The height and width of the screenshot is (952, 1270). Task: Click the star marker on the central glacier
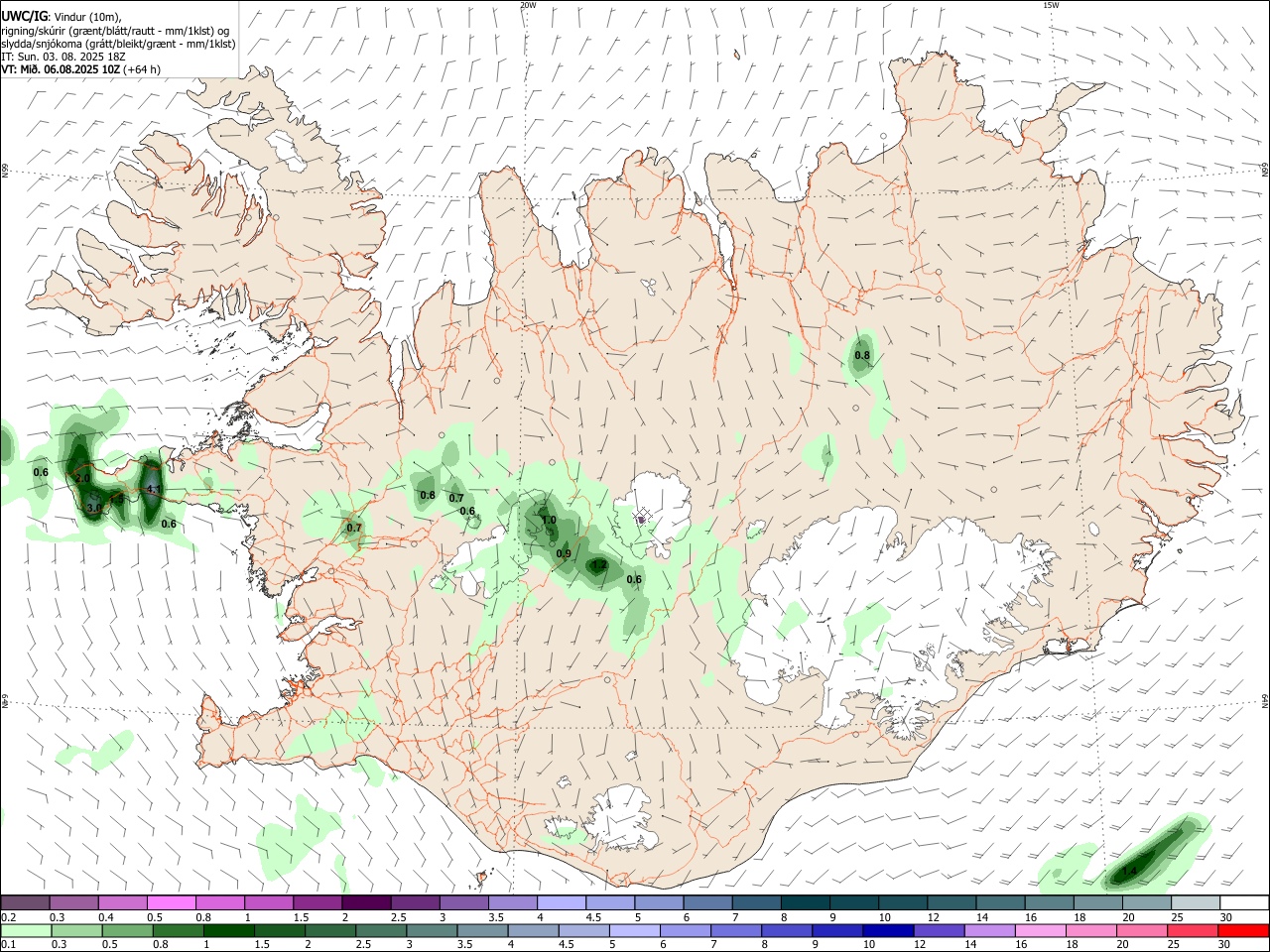coord(642,516)
